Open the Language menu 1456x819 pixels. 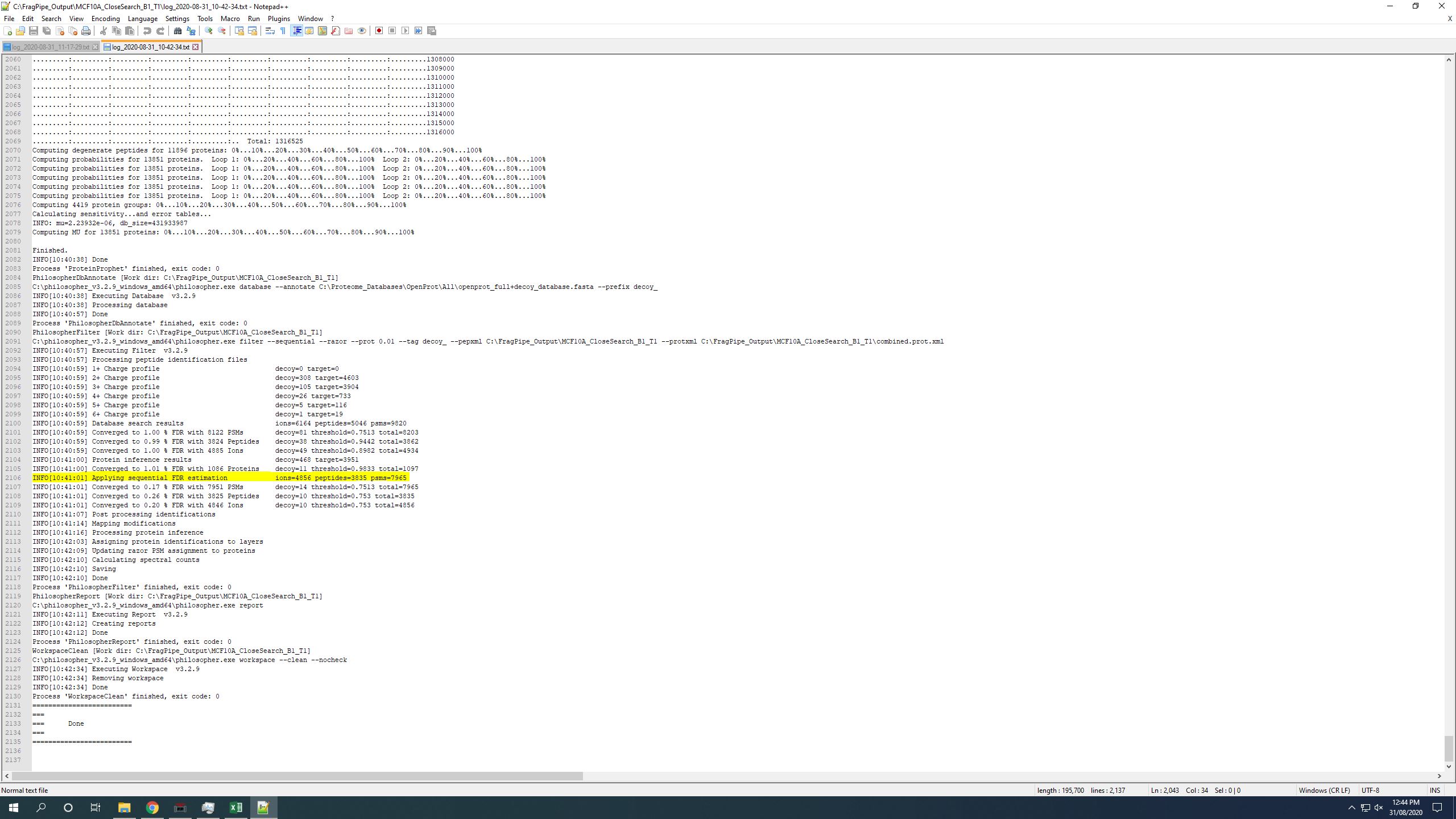[x=143, y=18]
